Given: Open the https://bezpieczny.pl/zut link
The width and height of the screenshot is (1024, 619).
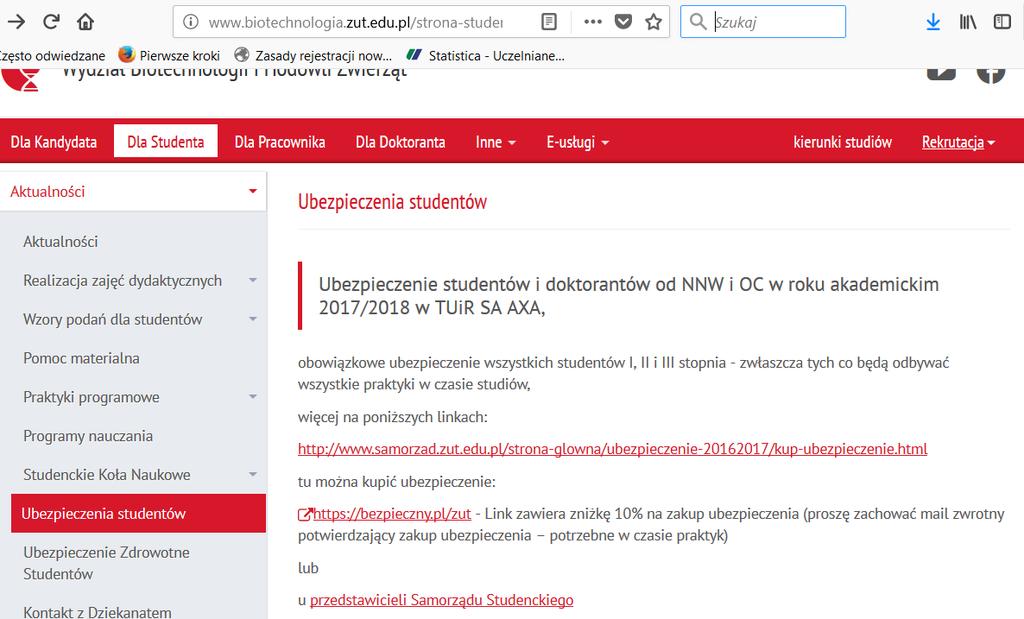Looking at the screenshot, I should coord(392,514).
